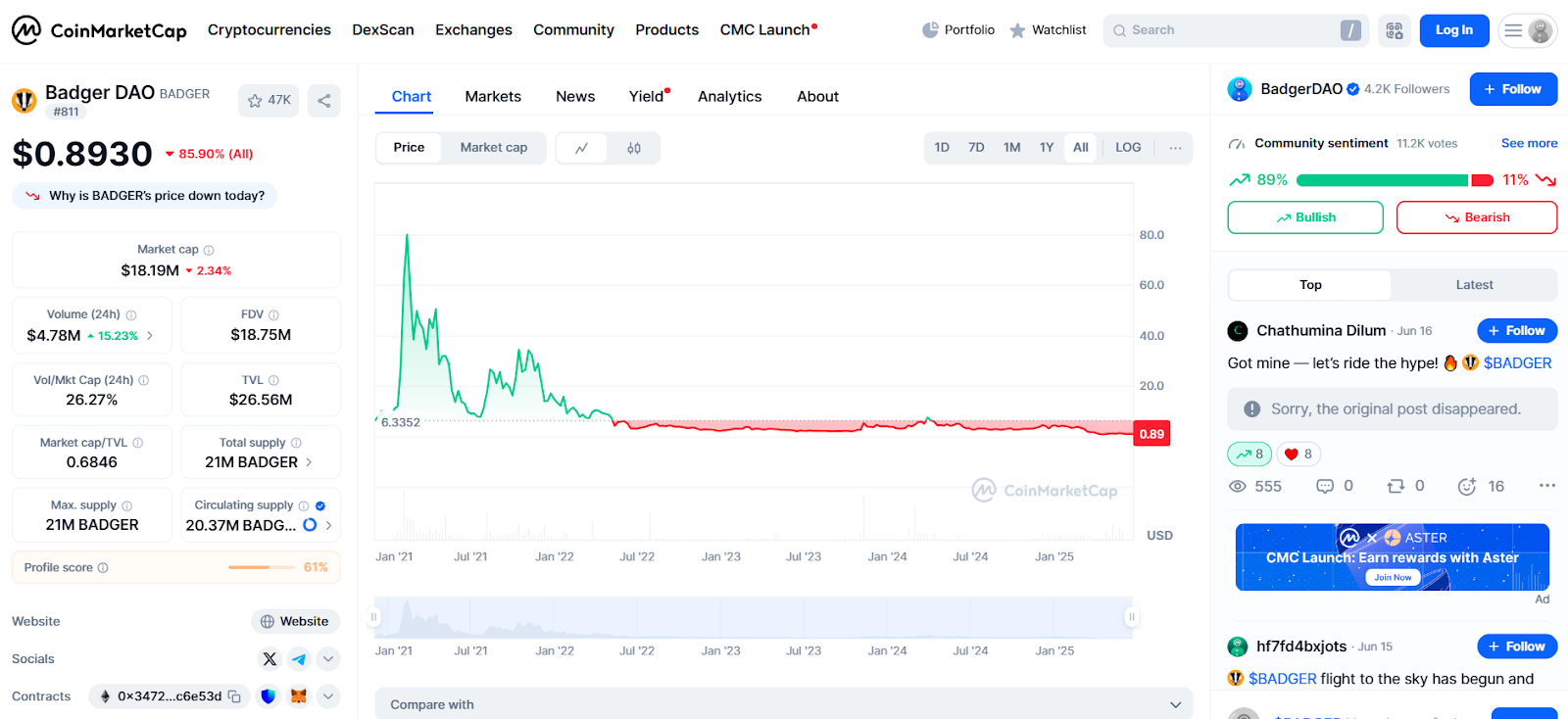Open the Telegram social link

[299, 659]
